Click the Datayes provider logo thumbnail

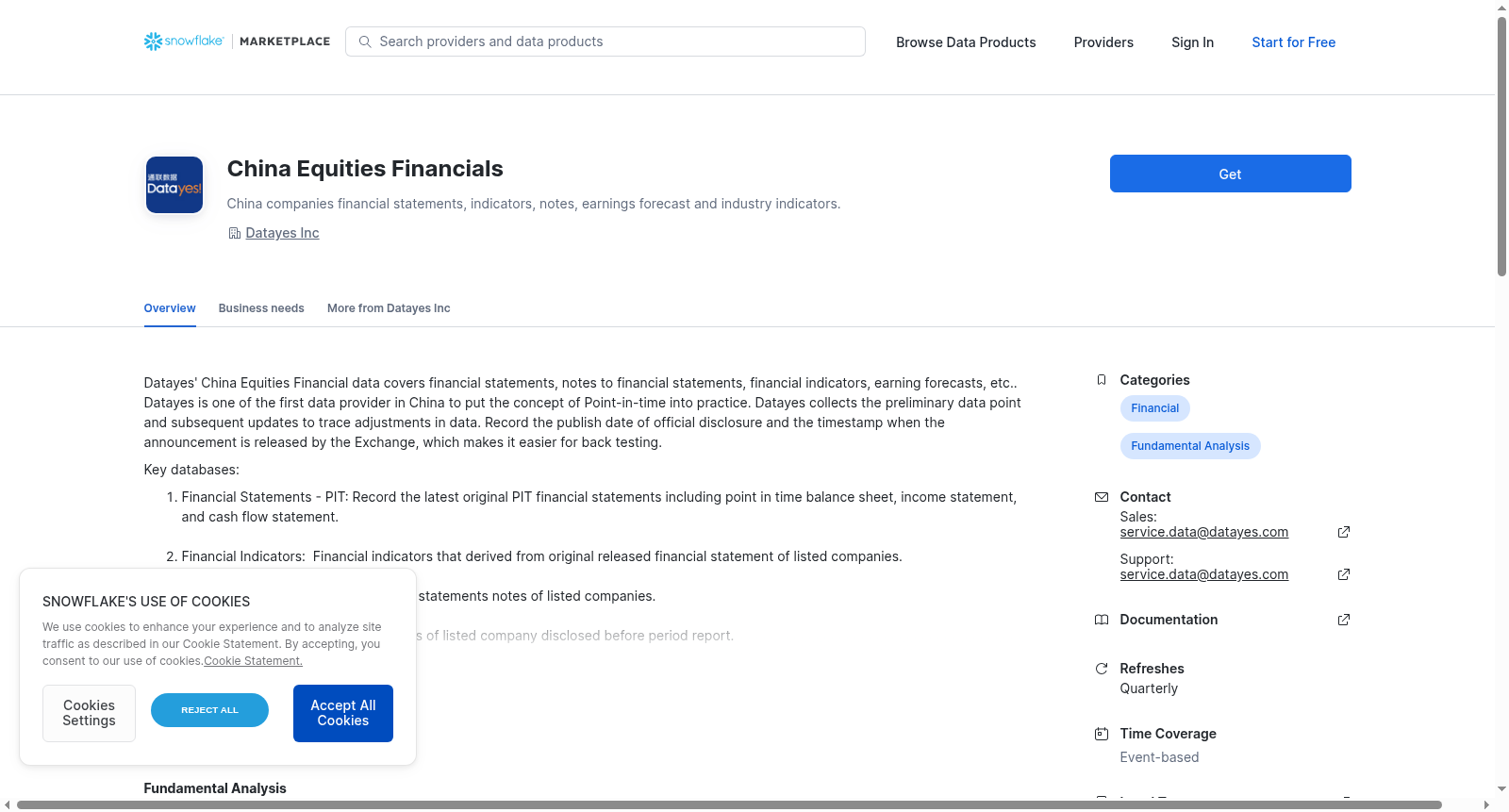[x=174, y=185]
